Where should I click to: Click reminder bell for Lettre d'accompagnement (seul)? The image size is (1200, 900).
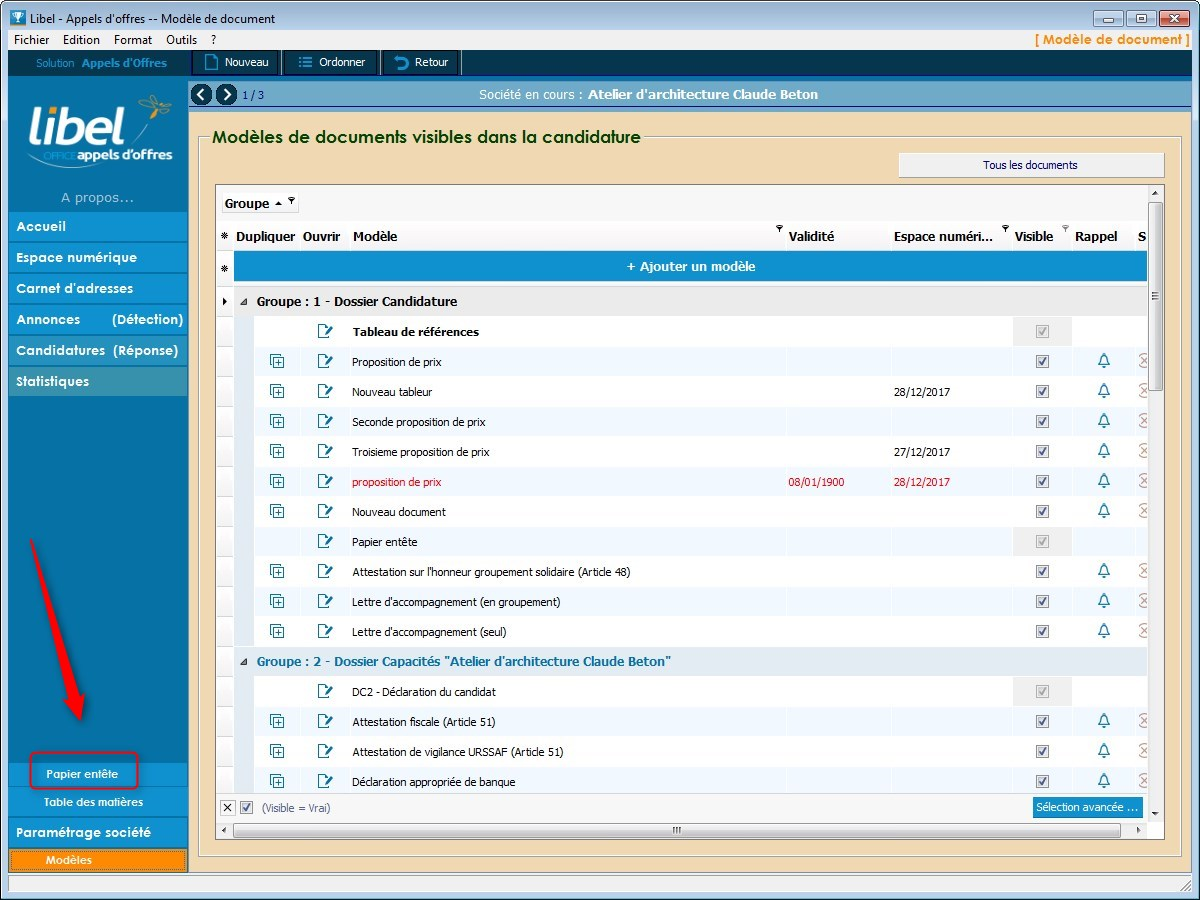(x=1104, y=631)
